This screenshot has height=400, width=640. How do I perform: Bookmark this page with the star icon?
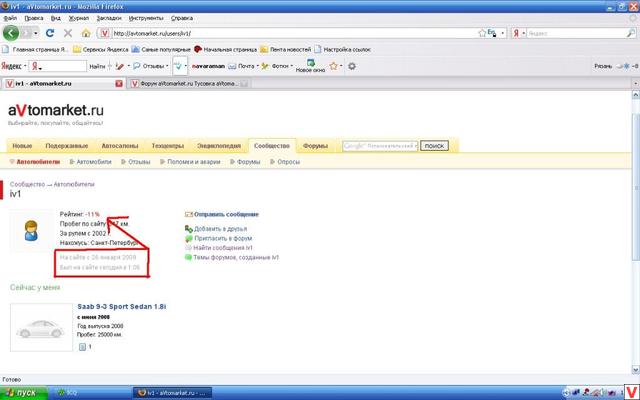click(x=482, y=33)
